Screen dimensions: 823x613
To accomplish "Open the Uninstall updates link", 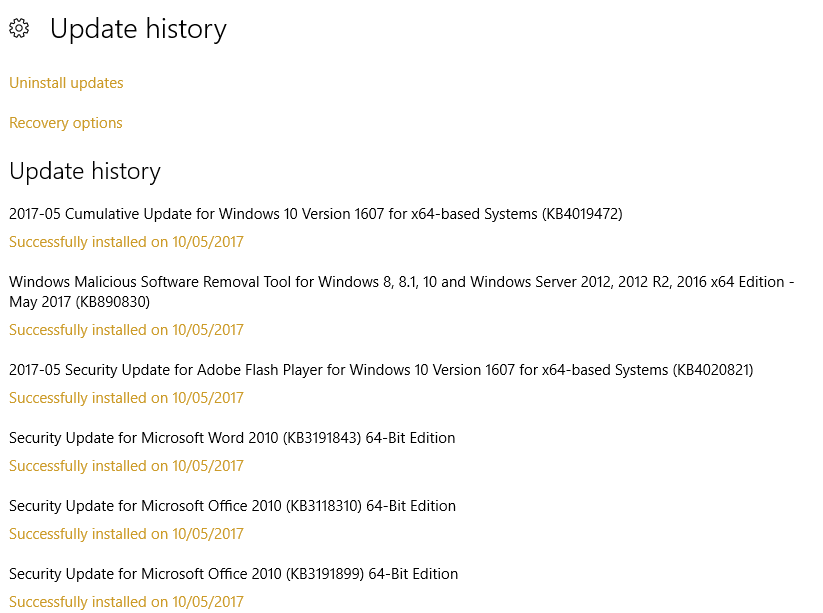I will coord(66,83).
